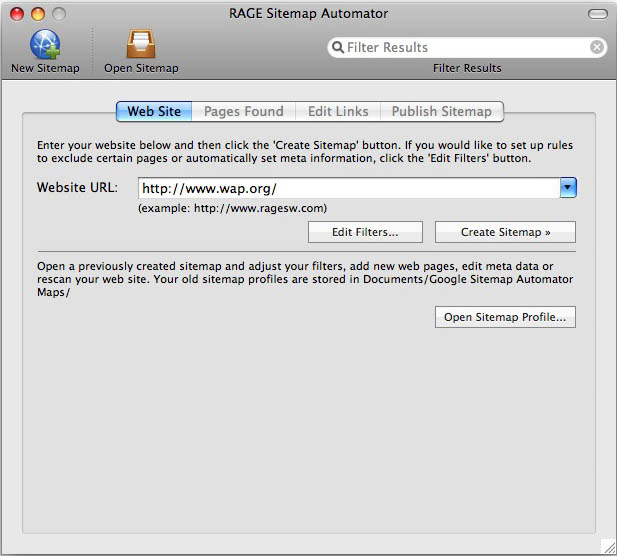The image size is (617, 556).
Task: Click Open Sitemap Profile... button
Action: 505,317
